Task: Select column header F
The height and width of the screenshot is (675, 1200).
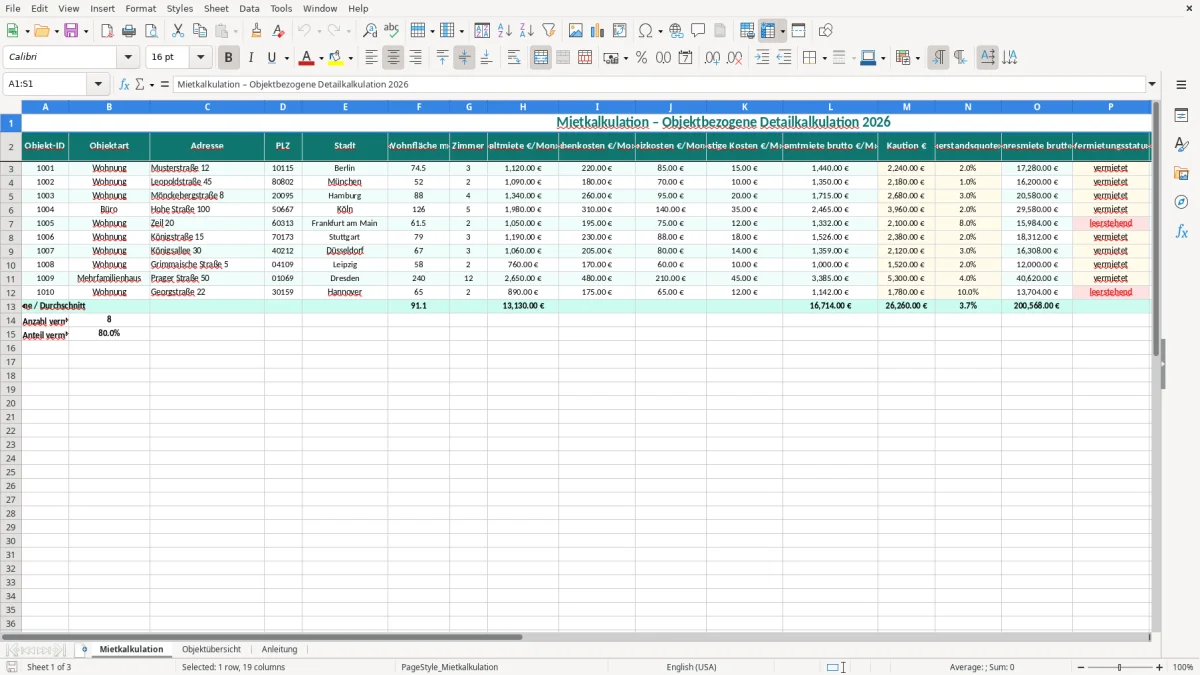Action: [x=419, y=106]
